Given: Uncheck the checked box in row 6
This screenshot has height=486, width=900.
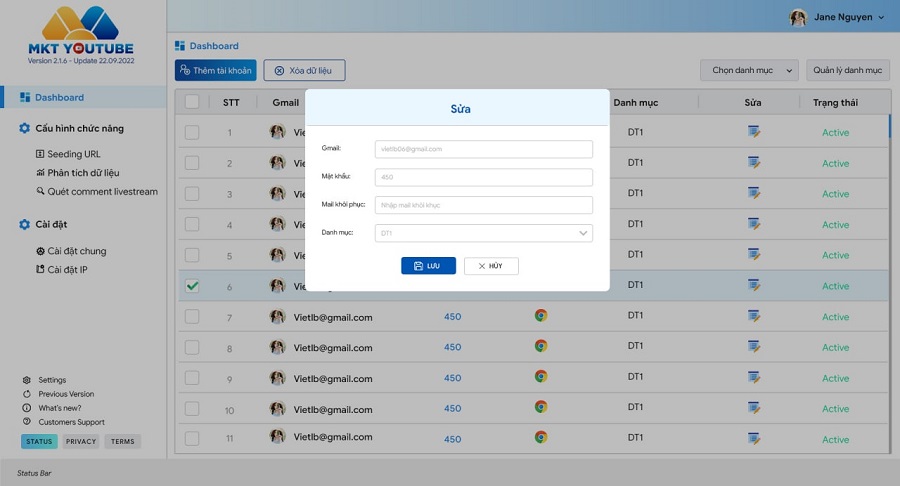Looking at the screenshot, I should pos(192,286).
